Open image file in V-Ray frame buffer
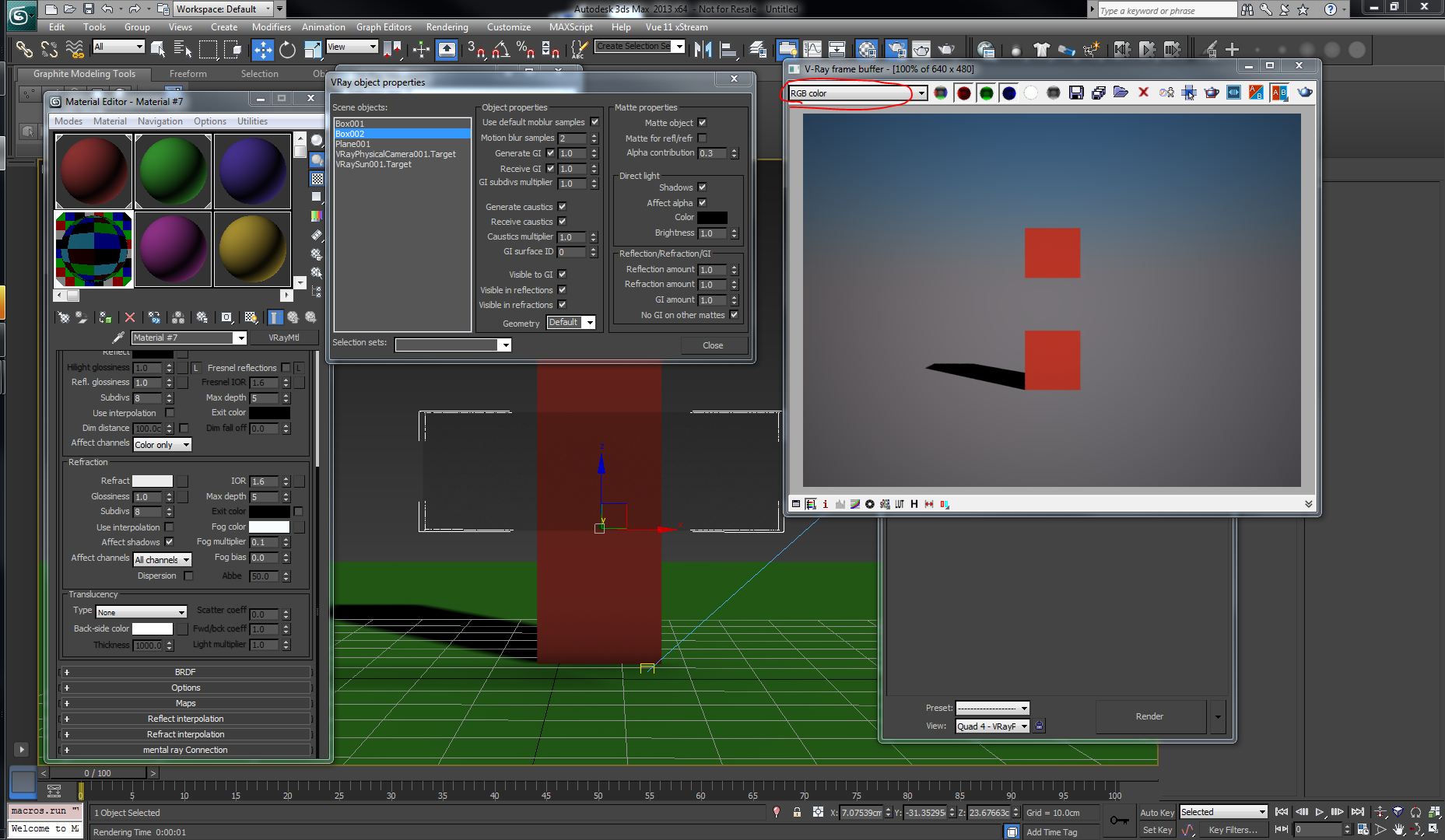This screenshot has height=840, width=1445. [1121, 93]
